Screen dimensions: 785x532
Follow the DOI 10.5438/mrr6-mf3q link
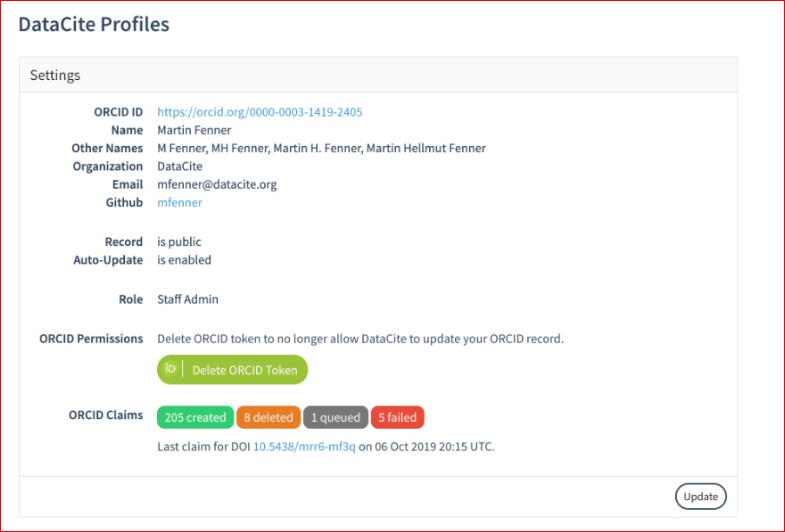click(x=297, y=446)
